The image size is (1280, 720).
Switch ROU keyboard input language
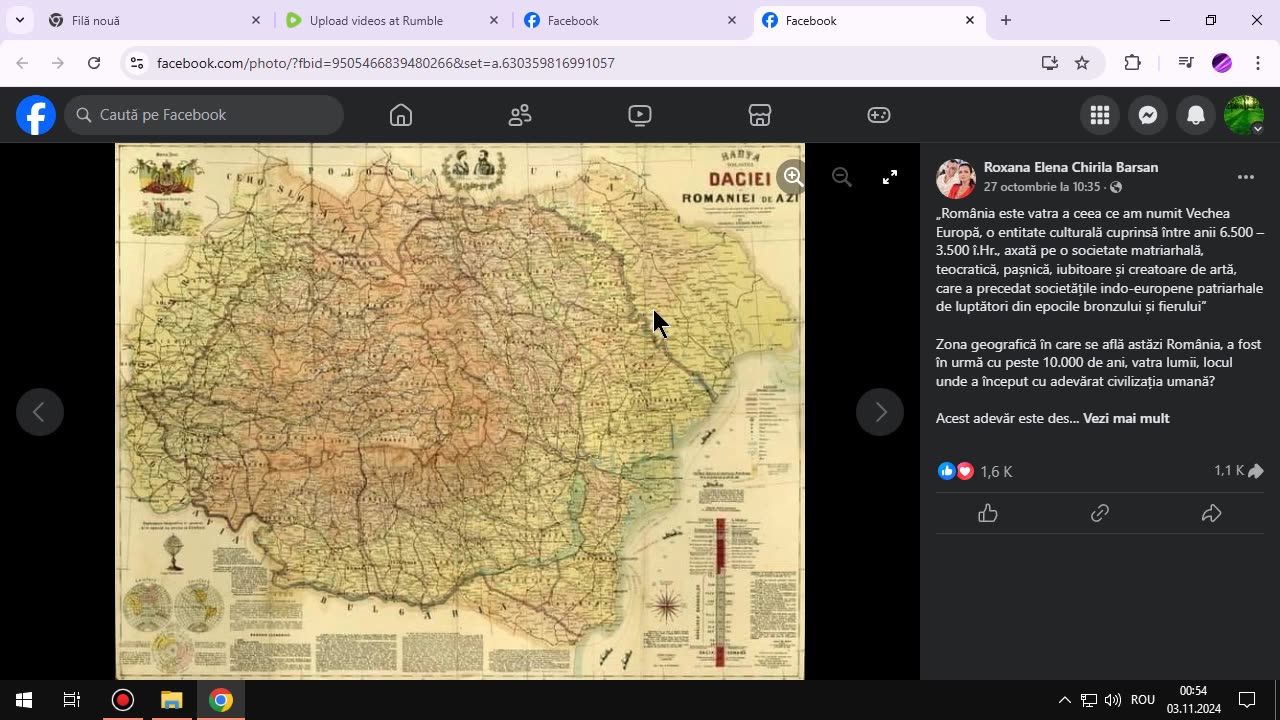click(x=1143, y=700)
